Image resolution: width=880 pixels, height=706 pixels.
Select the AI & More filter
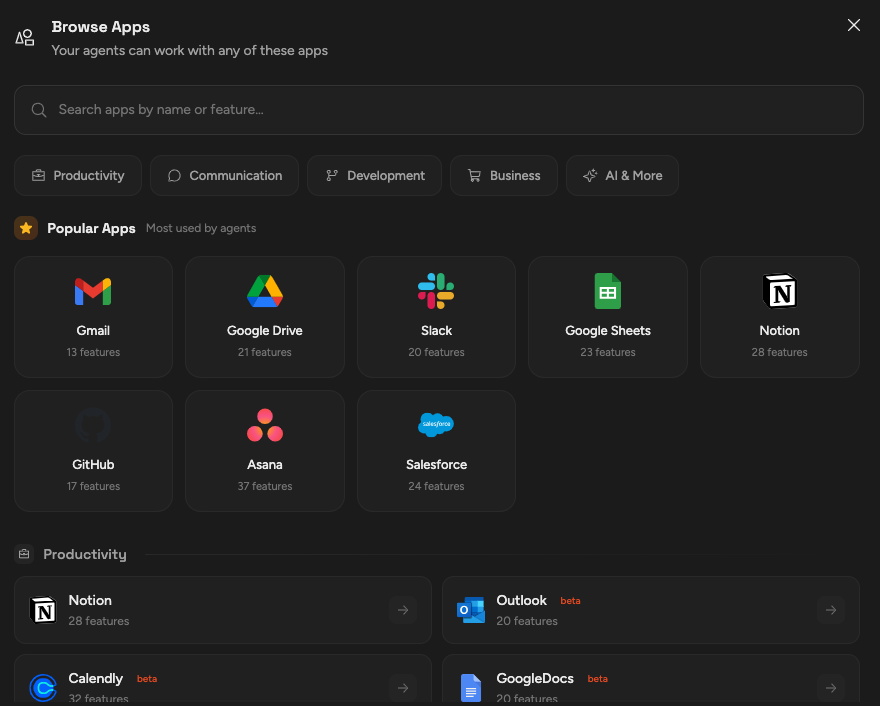click(x=622, y=176)
